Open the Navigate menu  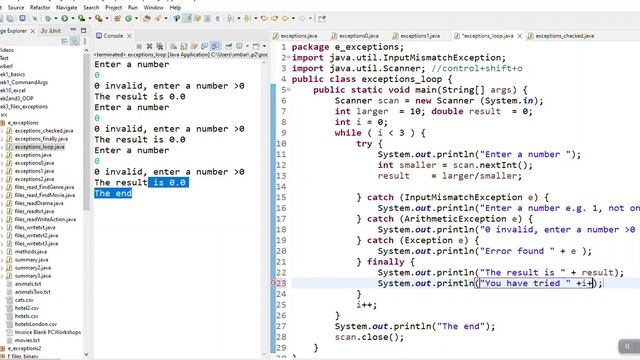click(x=67, y=7)
